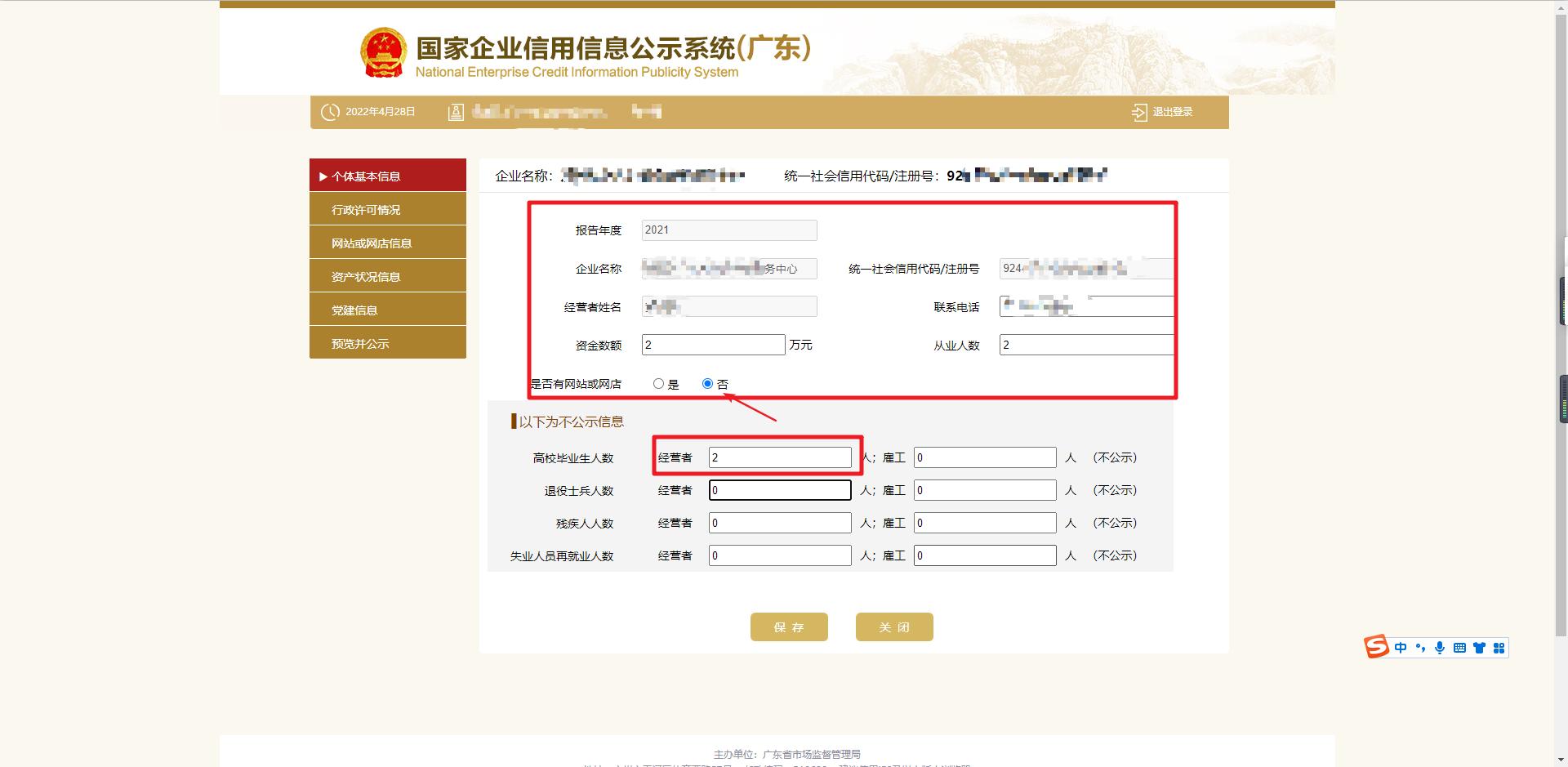Click the clock icon beside the date

330,112
